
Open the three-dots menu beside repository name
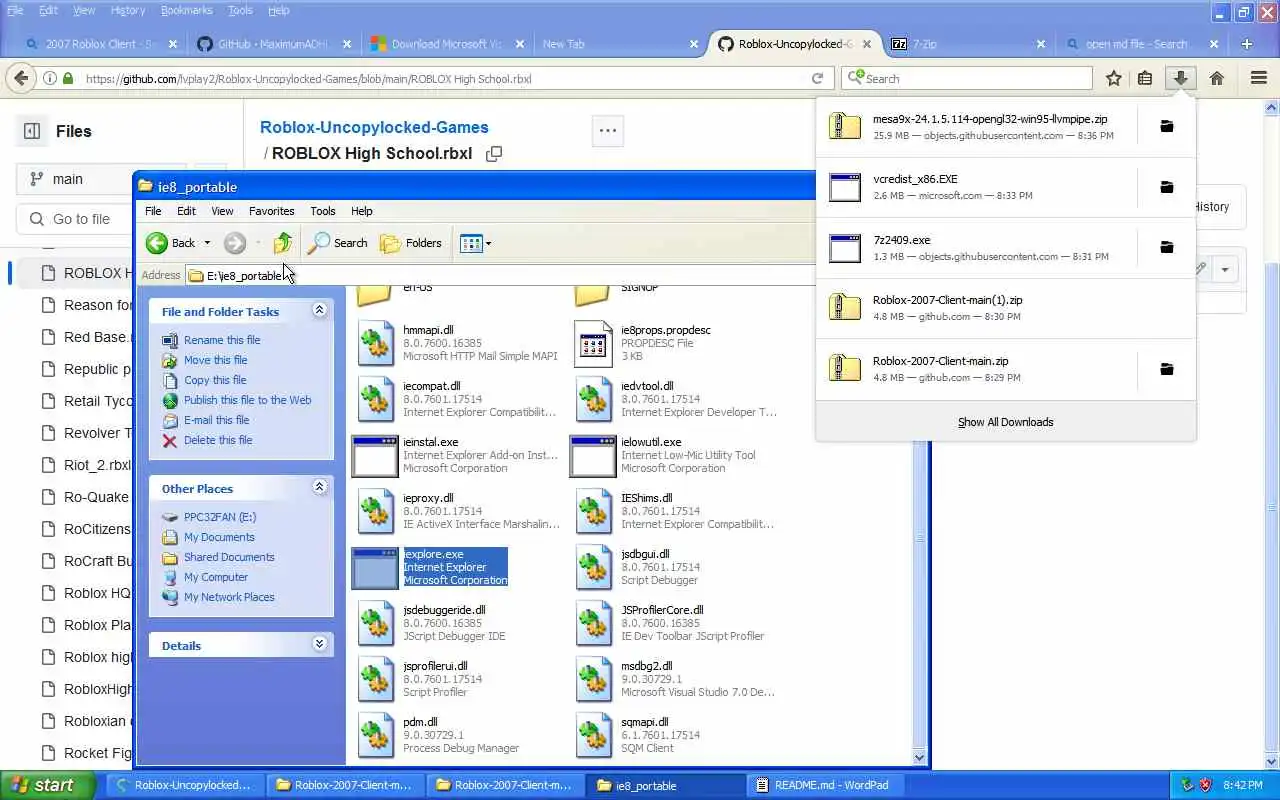[x=608, y=130]
